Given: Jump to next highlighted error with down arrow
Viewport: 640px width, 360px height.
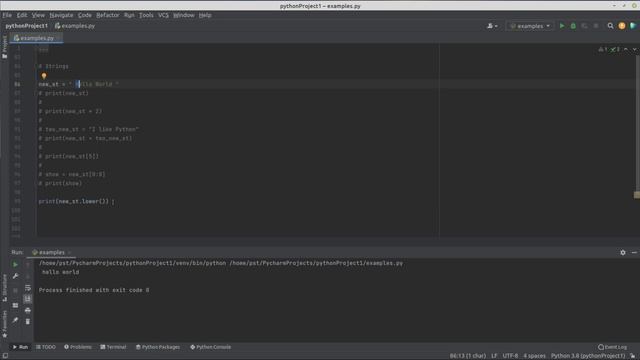Looking at the screenshot, I should pos(634,49).
